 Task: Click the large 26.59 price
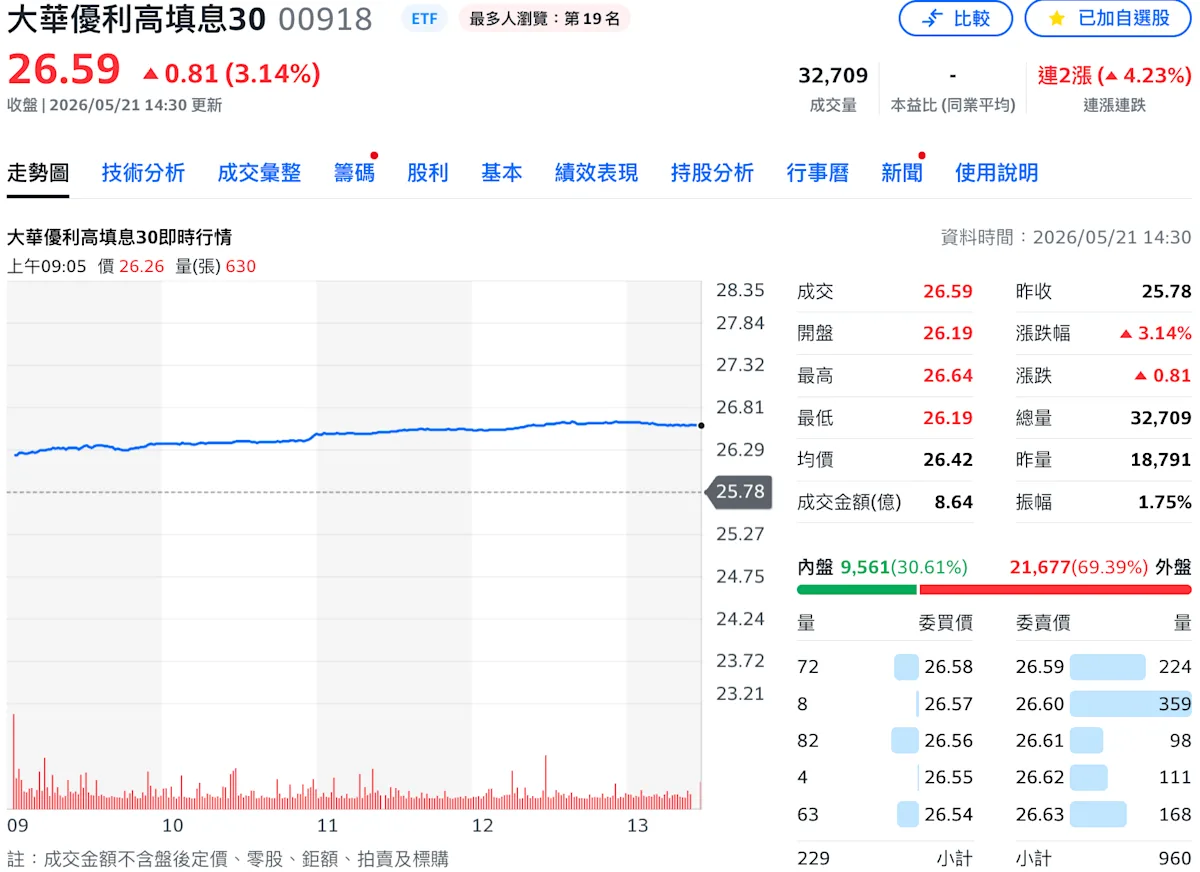[x=64, y=70]
